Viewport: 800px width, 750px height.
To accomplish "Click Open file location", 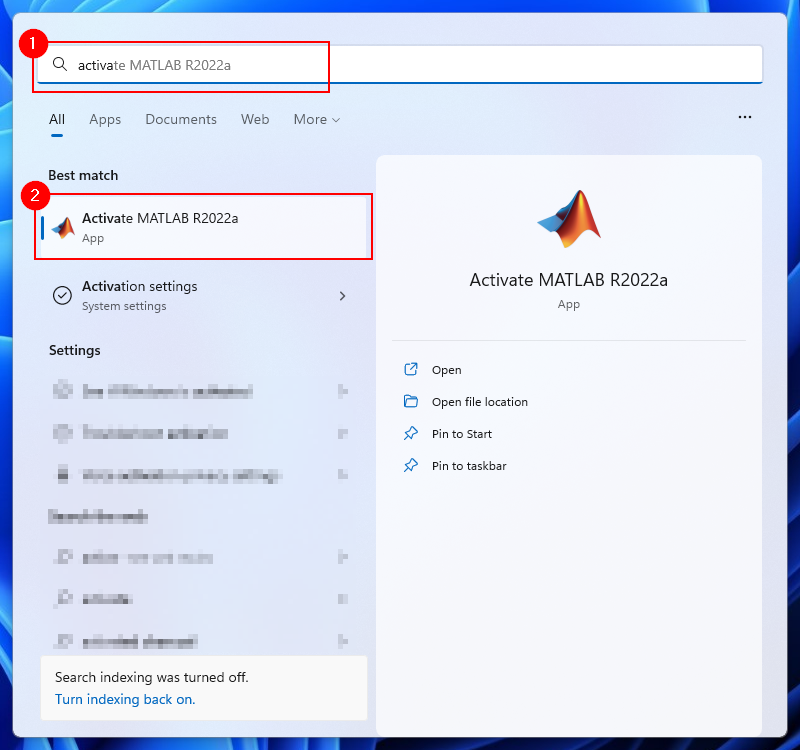I will (480, 402).
